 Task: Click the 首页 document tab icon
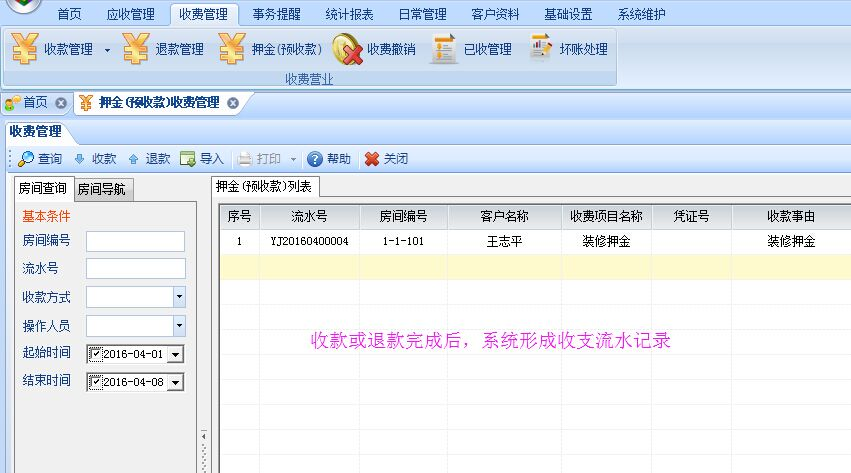pyautogui.click(x=12, y=103)
